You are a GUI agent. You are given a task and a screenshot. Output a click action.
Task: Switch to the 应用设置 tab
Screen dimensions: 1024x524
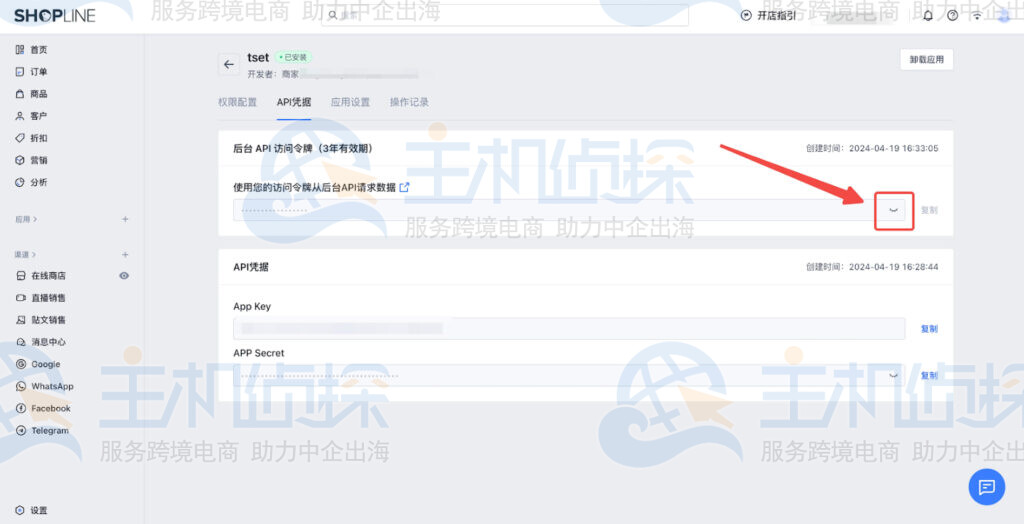pyautogui.click(x=351, y=103)
